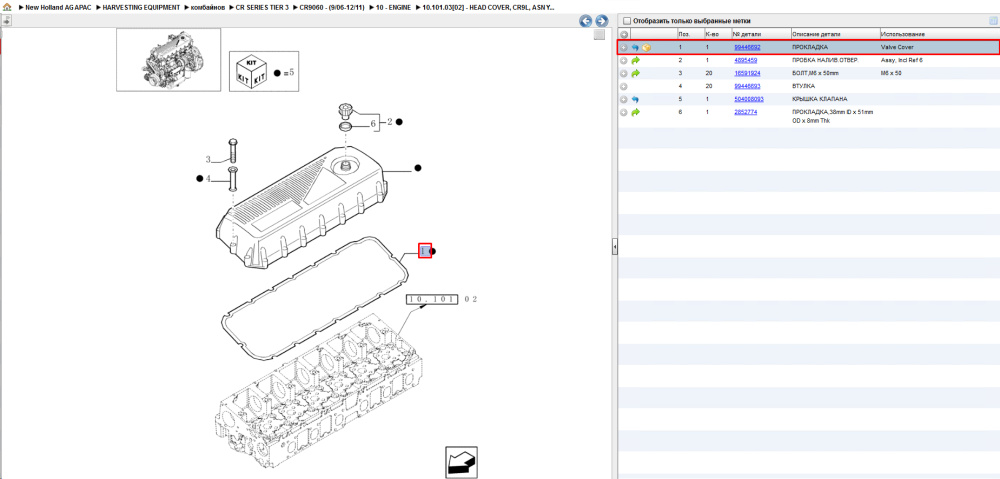Select the M6 x 50 usage cell
The width and height of the screenshot is (1000, 479).
tap(892, 73)
